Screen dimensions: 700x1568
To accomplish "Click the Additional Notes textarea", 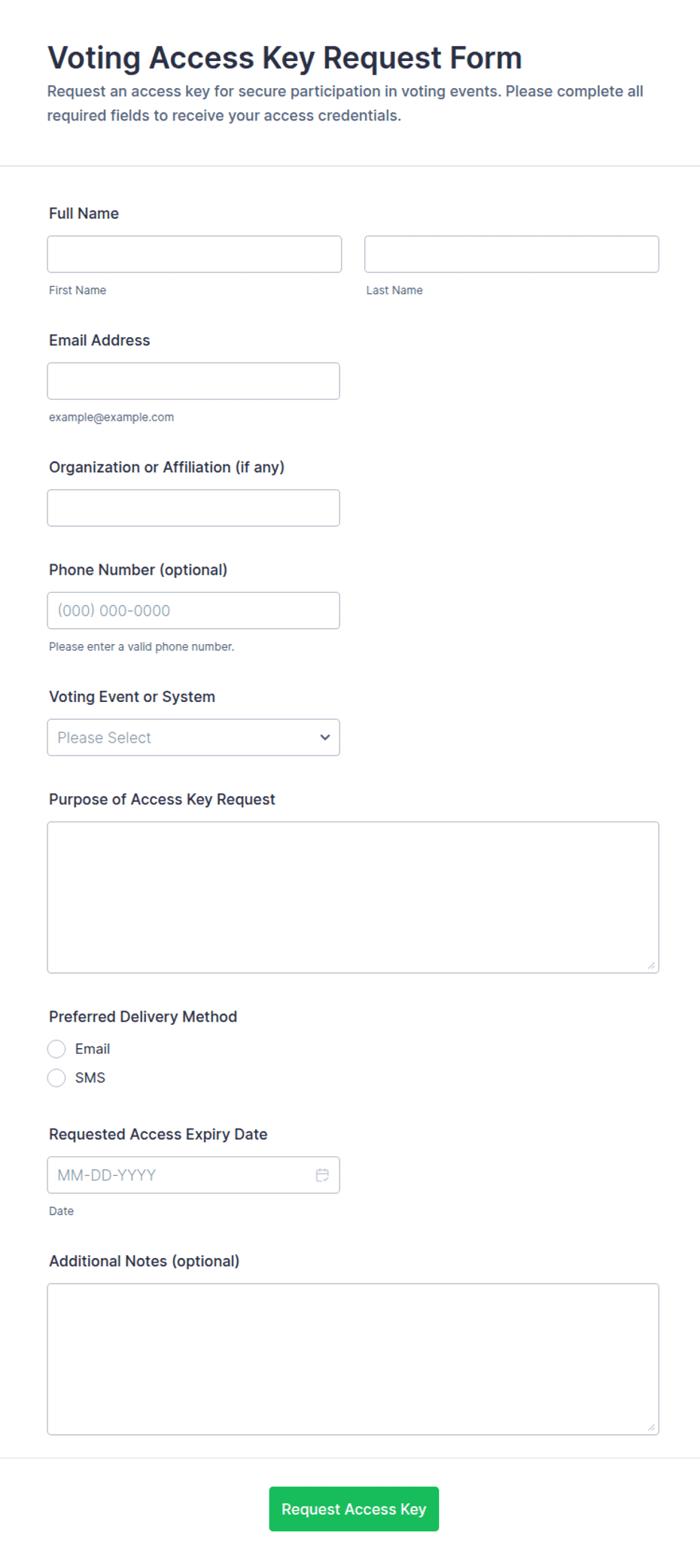I will pyautogui.click(x=353, y=1359).
